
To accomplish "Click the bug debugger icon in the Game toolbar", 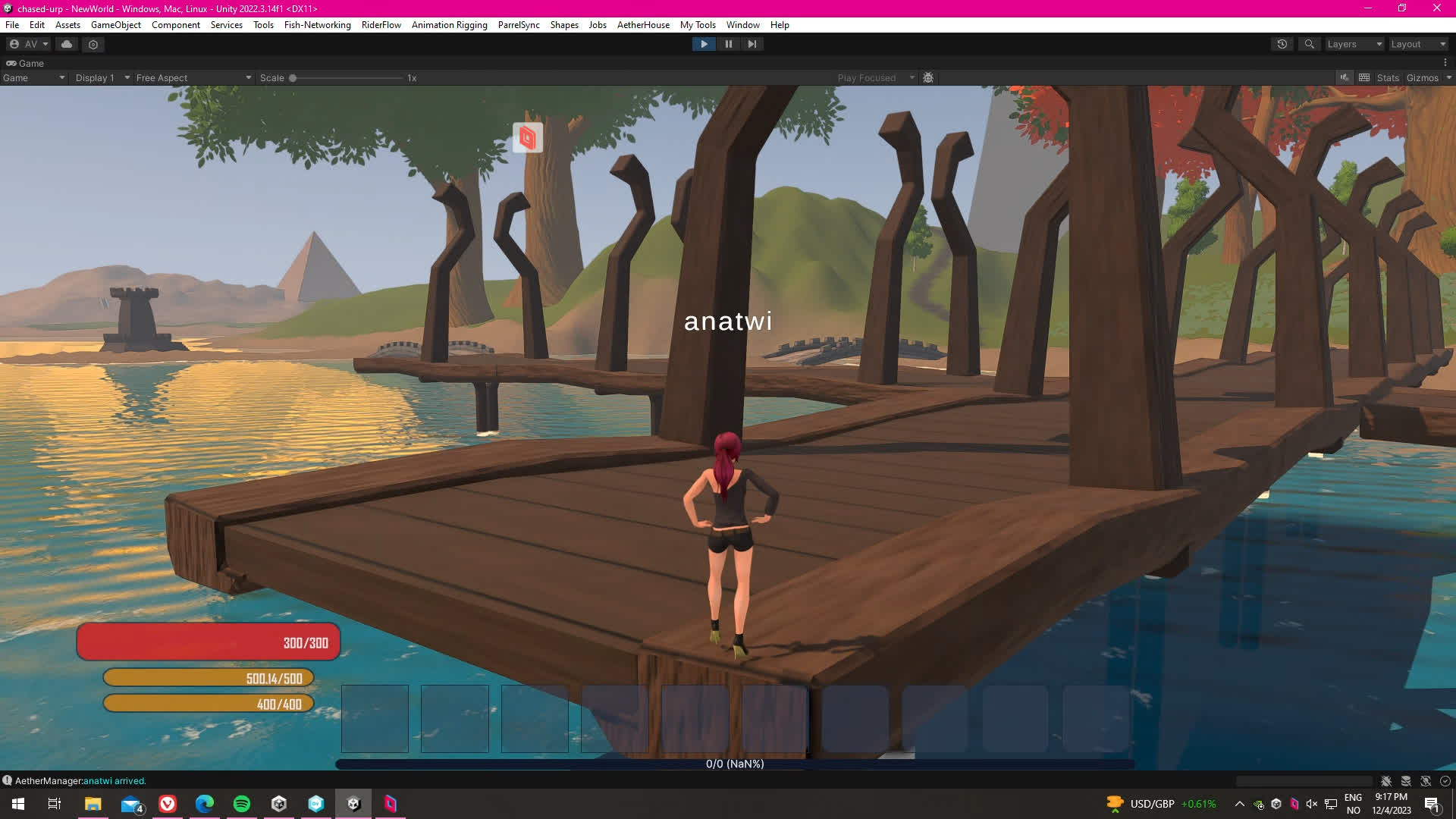I will coord(928,77).
